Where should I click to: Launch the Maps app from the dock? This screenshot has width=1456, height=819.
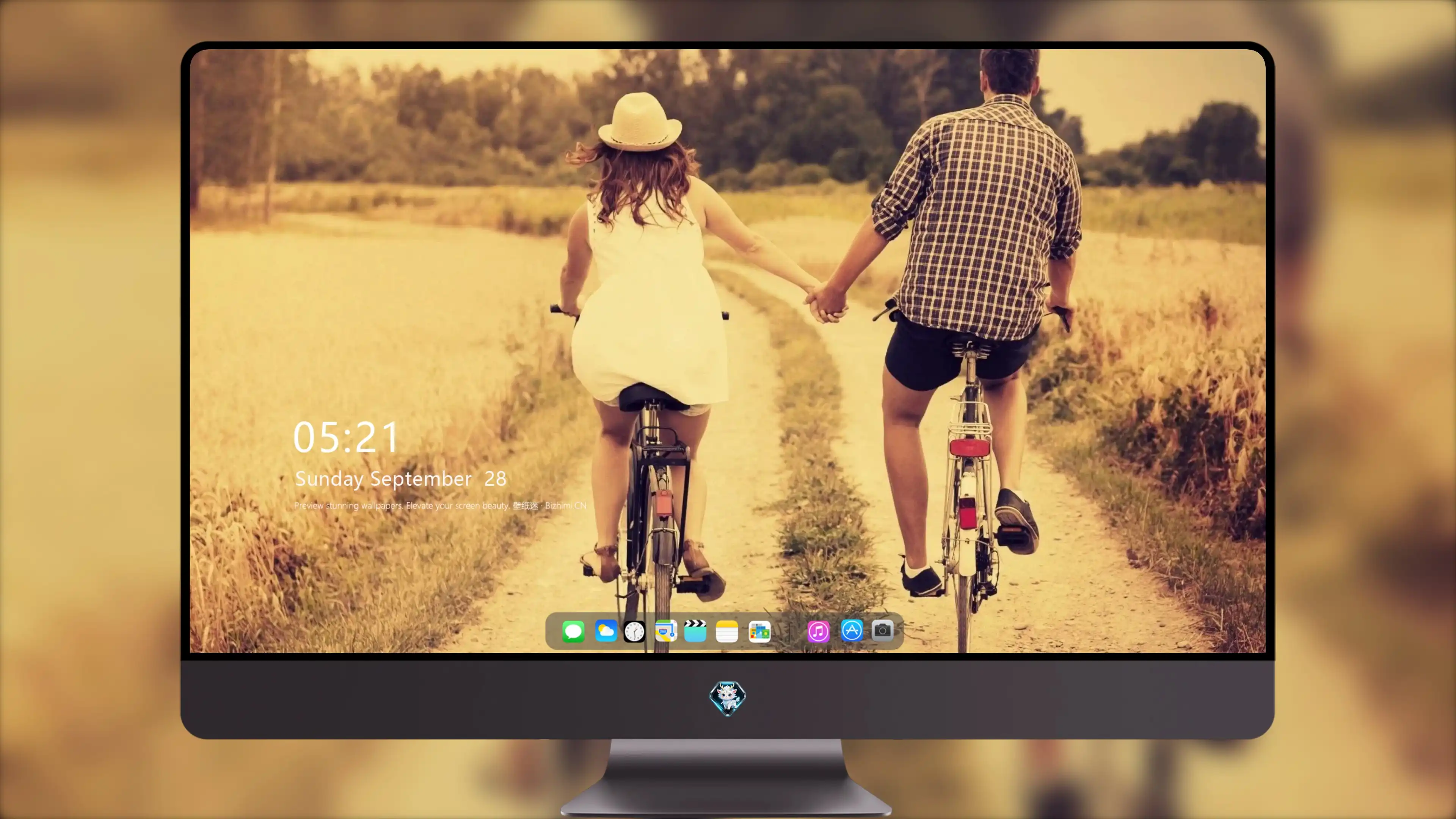pyautogui.click(x=666, y=631)
